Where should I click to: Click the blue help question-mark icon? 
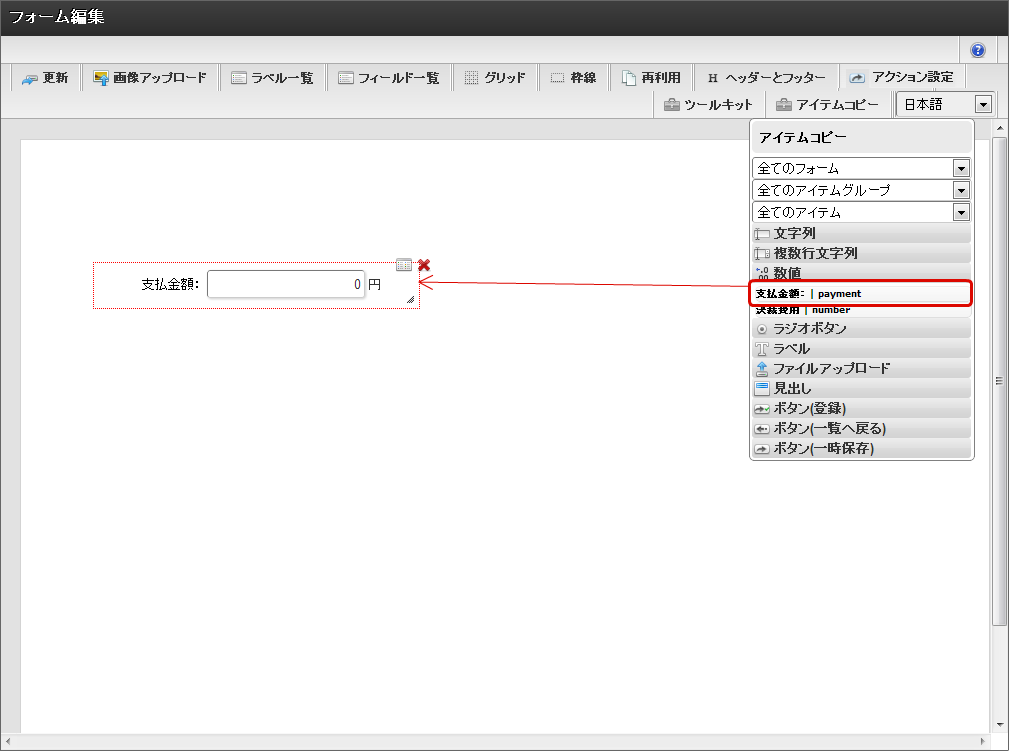point(977,50)
